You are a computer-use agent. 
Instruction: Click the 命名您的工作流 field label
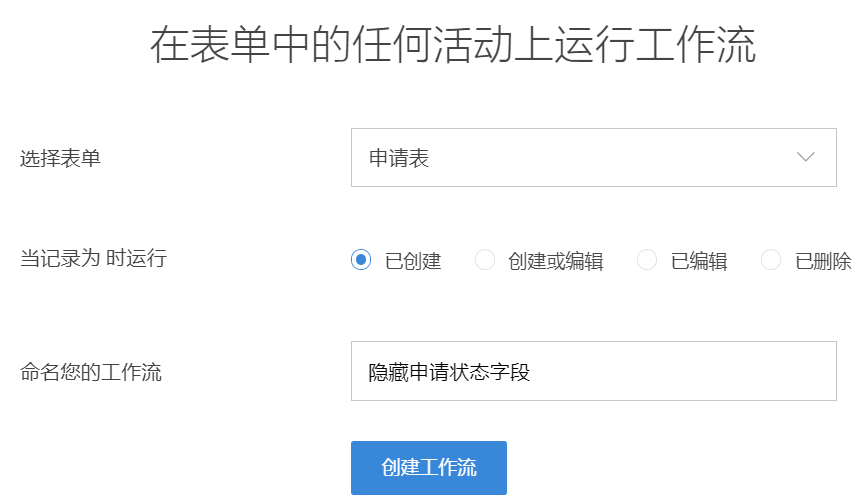pyautogui.click(x=91, y=373)
